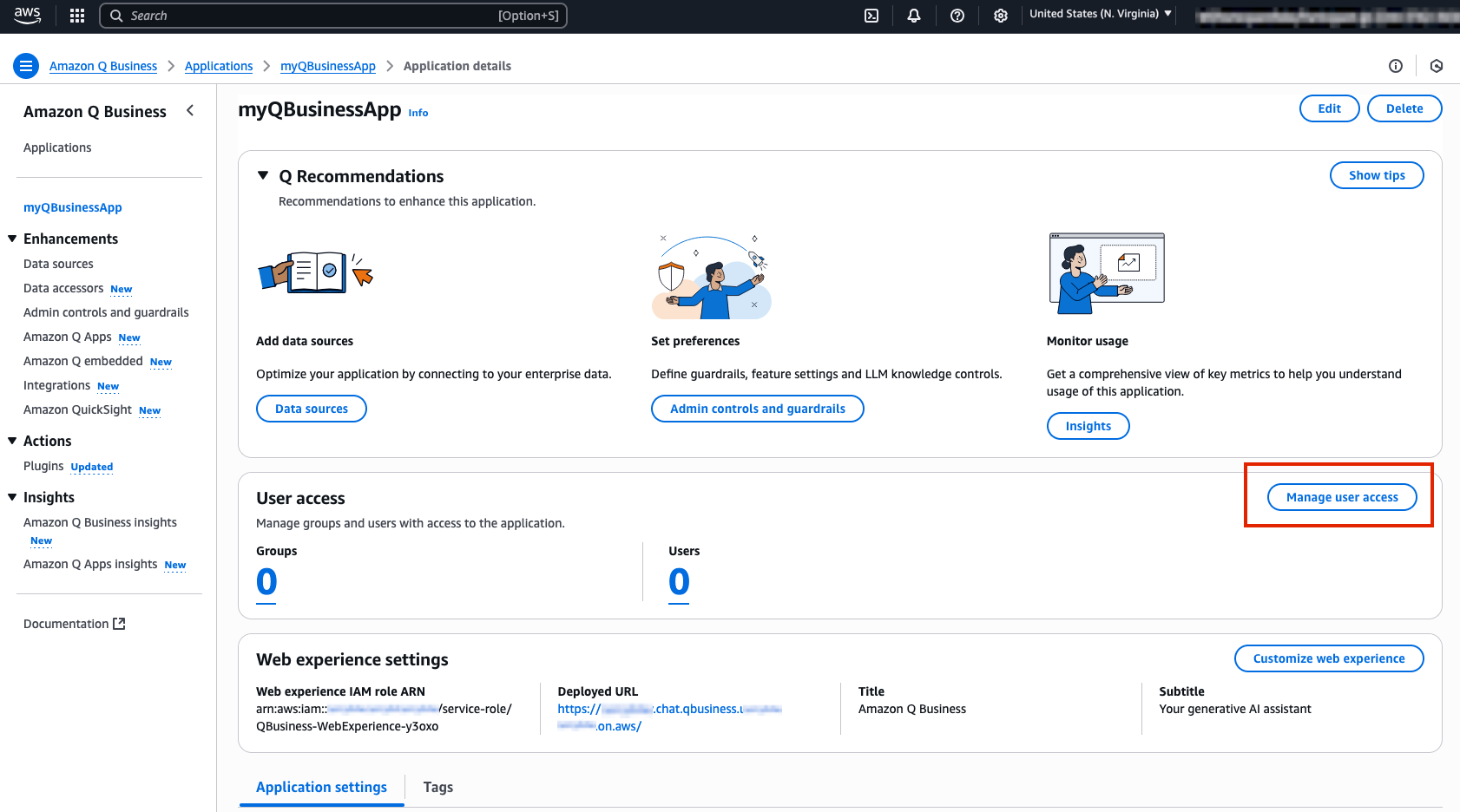The width and height of the screenshot is (1460, 812).
Task: Select the Application settings tab
Action: tap(321, 787)
